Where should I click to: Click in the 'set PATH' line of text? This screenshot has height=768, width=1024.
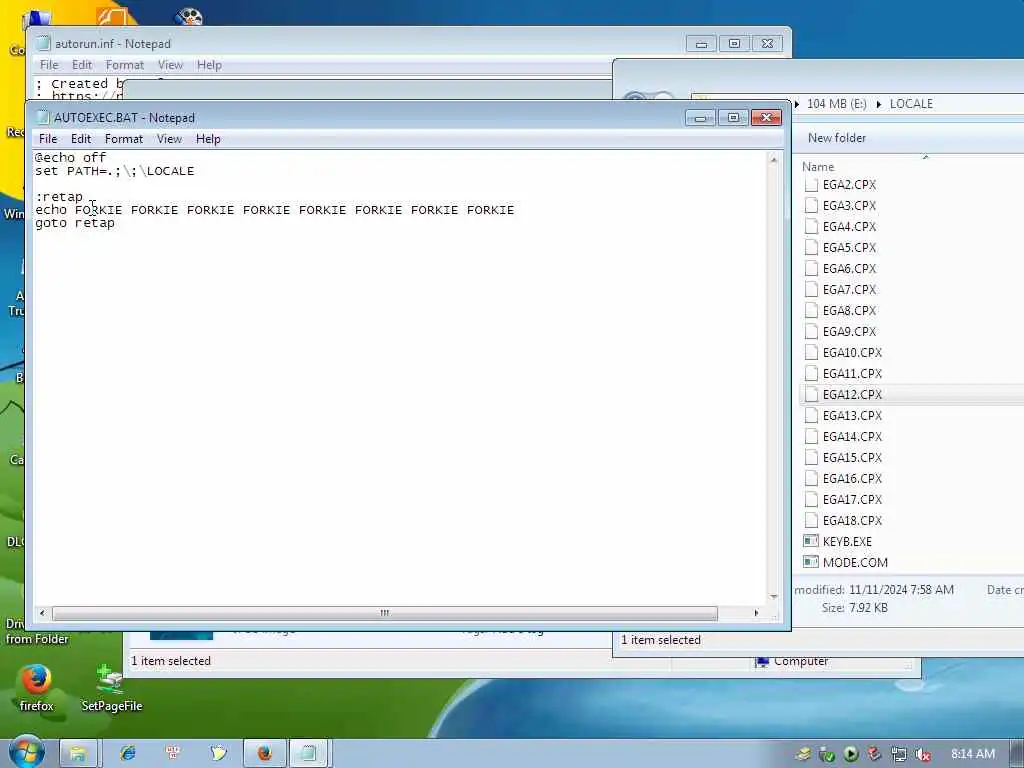tap(114, 171)
